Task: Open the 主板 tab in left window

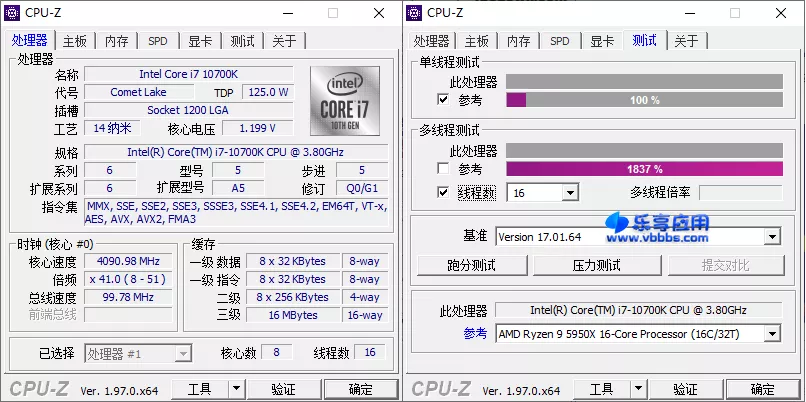Action: (x=75, y=41)
